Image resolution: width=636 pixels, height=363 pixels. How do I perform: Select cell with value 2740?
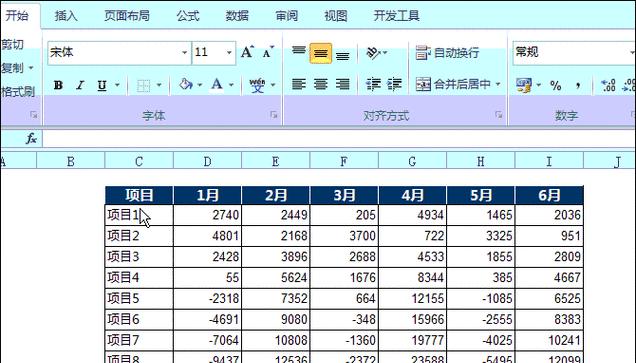(207, 215)
